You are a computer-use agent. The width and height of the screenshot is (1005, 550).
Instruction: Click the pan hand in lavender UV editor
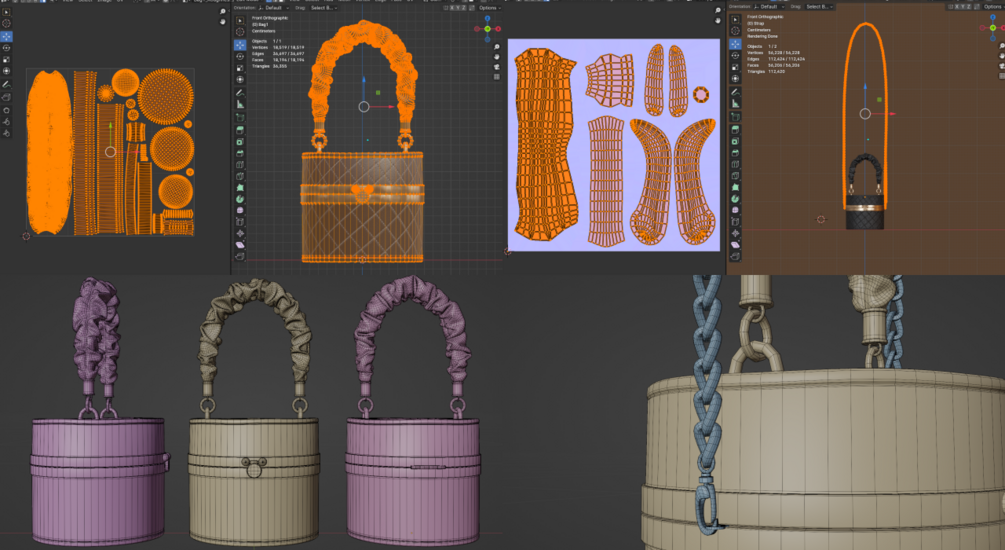click(718, 21)
